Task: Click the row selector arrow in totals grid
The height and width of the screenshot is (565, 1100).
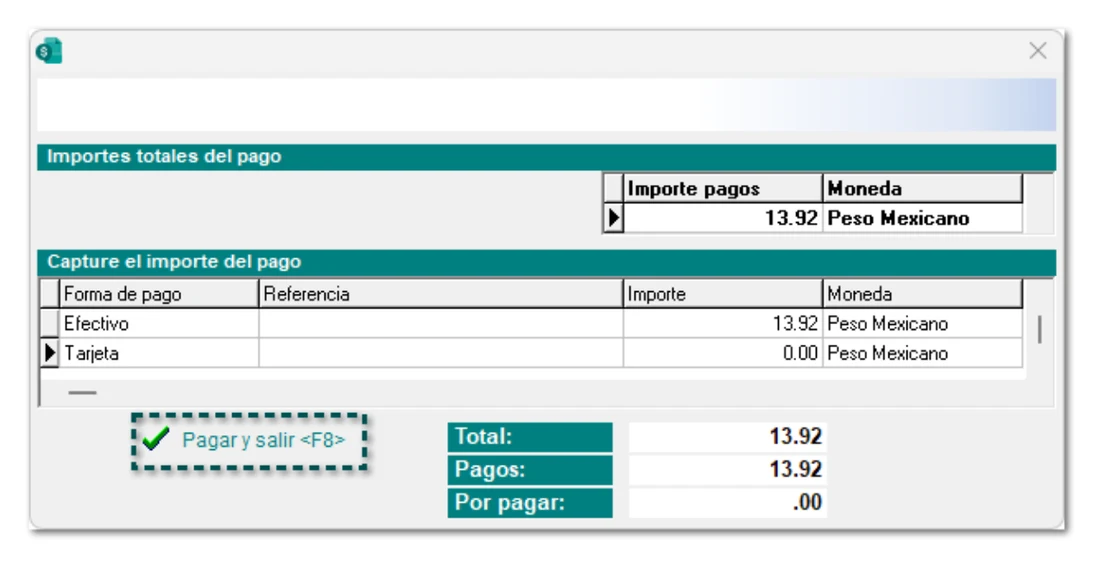Action: point(613,218)
